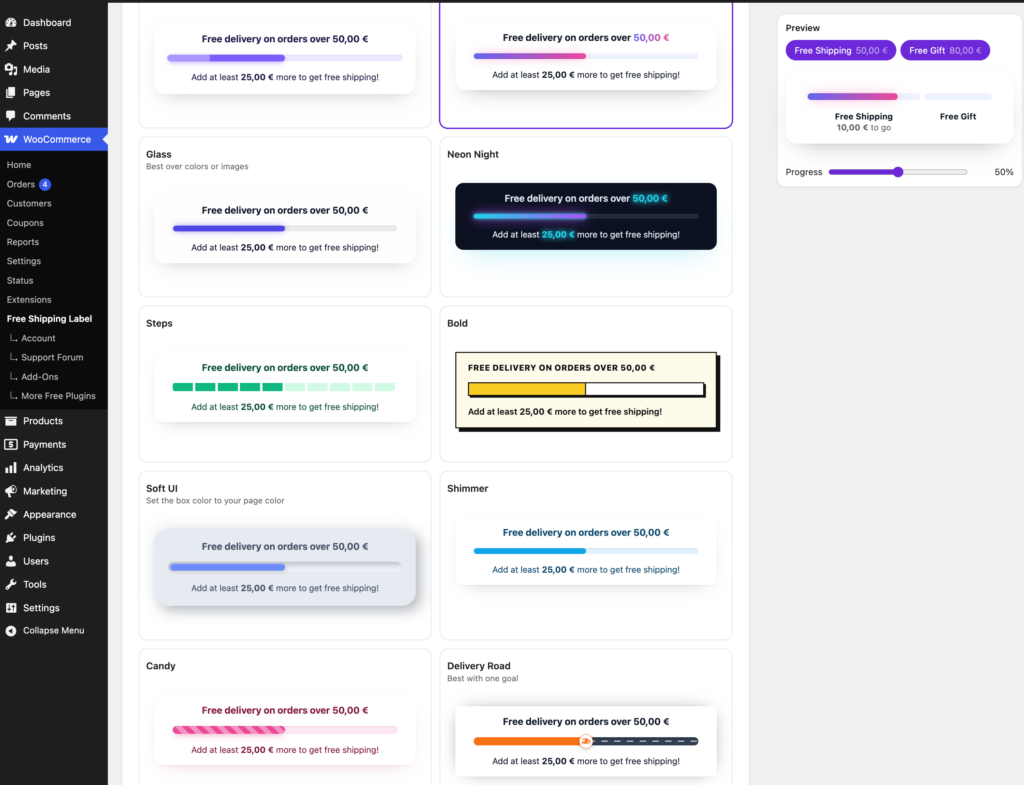Click the Products archive icon
This screenshot has height=785, width=1024.
11,421
